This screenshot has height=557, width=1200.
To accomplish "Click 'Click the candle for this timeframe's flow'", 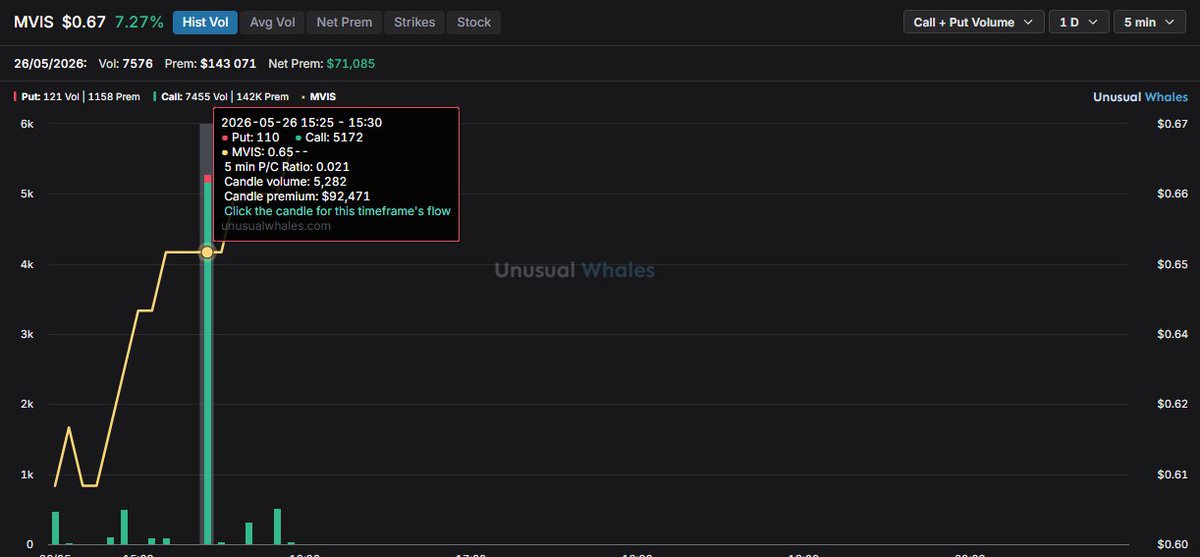I will [x=337, y=211].
